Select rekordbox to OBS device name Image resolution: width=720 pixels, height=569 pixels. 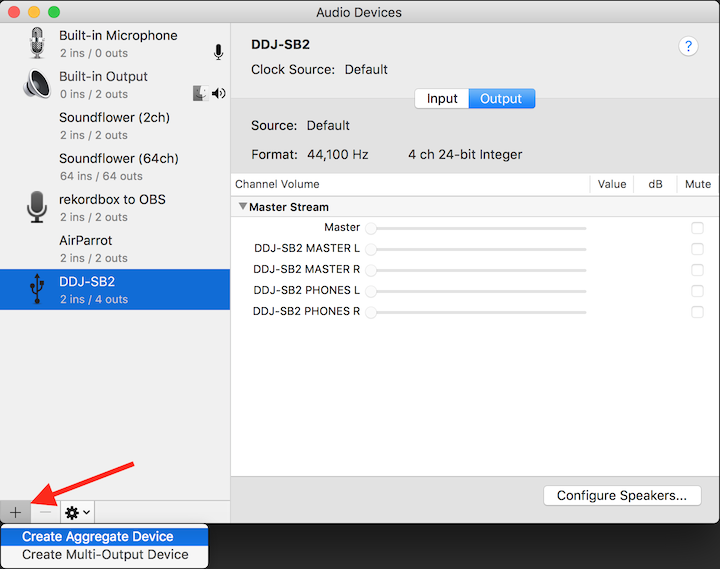[x=112, y=199]
